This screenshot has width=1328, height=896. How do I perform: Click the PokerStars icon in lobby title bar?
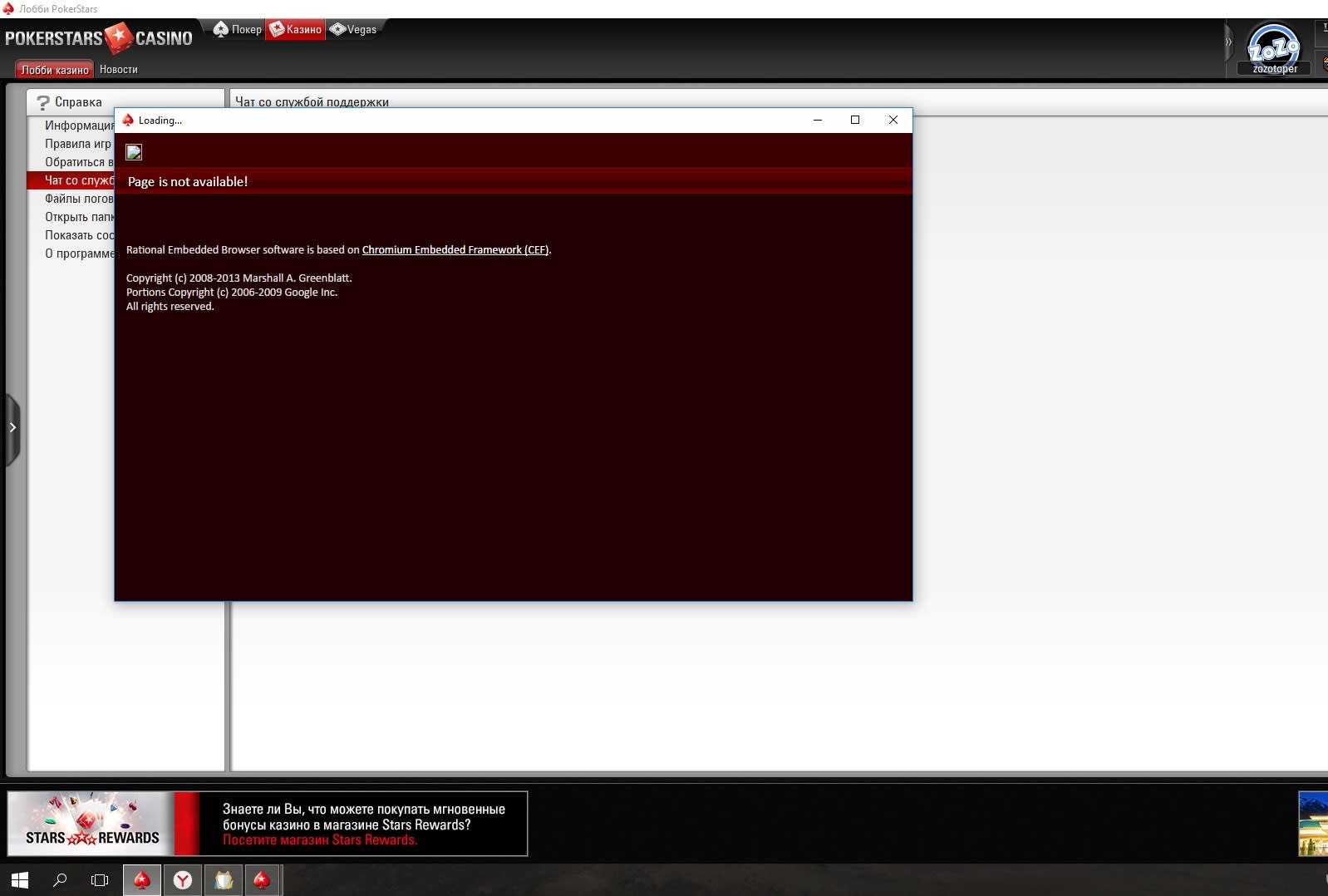(x=8, y=8)
